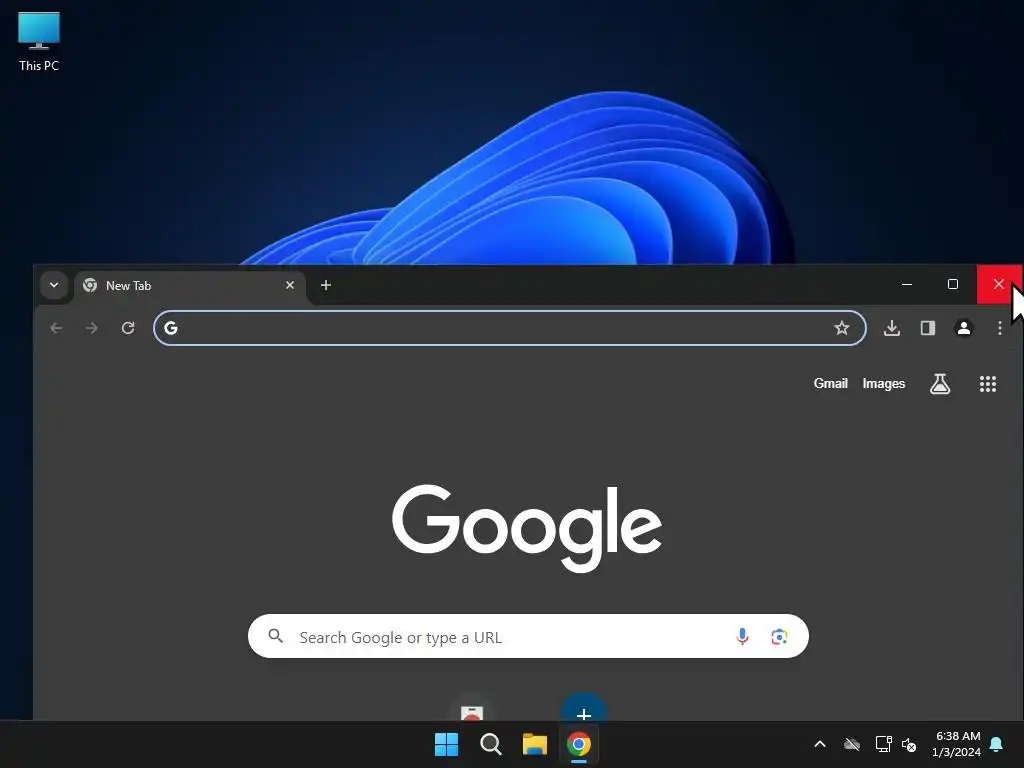The image size is (1024, 768).
Task: Add shortcut with the plus tile
Action: tap(584, 709)
